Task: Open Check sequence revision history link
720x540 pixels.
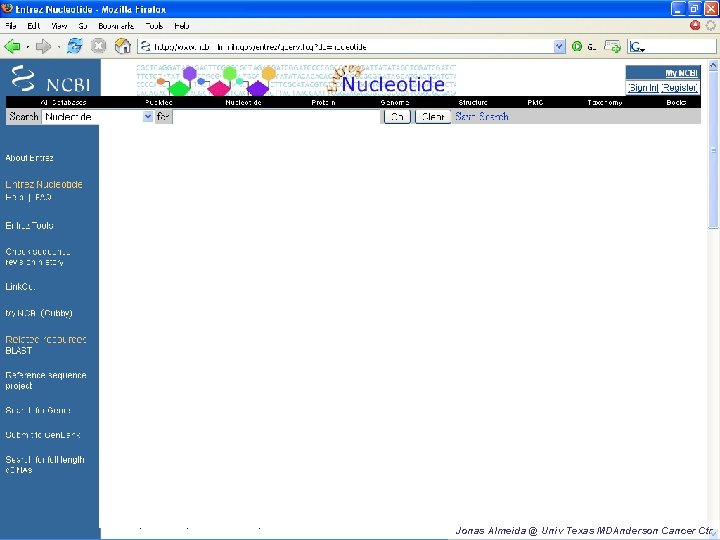Action: coord(38,257)
